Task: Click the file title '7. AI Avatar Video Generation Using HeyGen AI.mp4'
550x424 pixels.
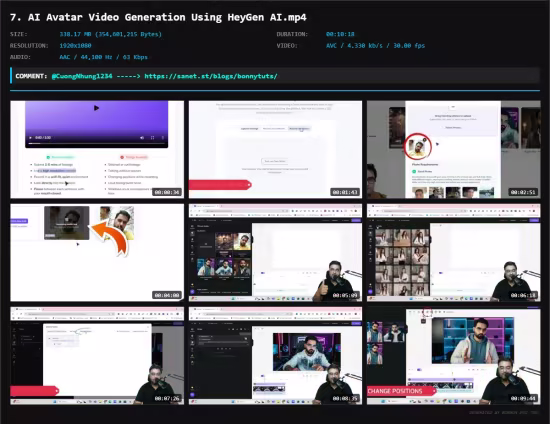Action: [158, 17]
